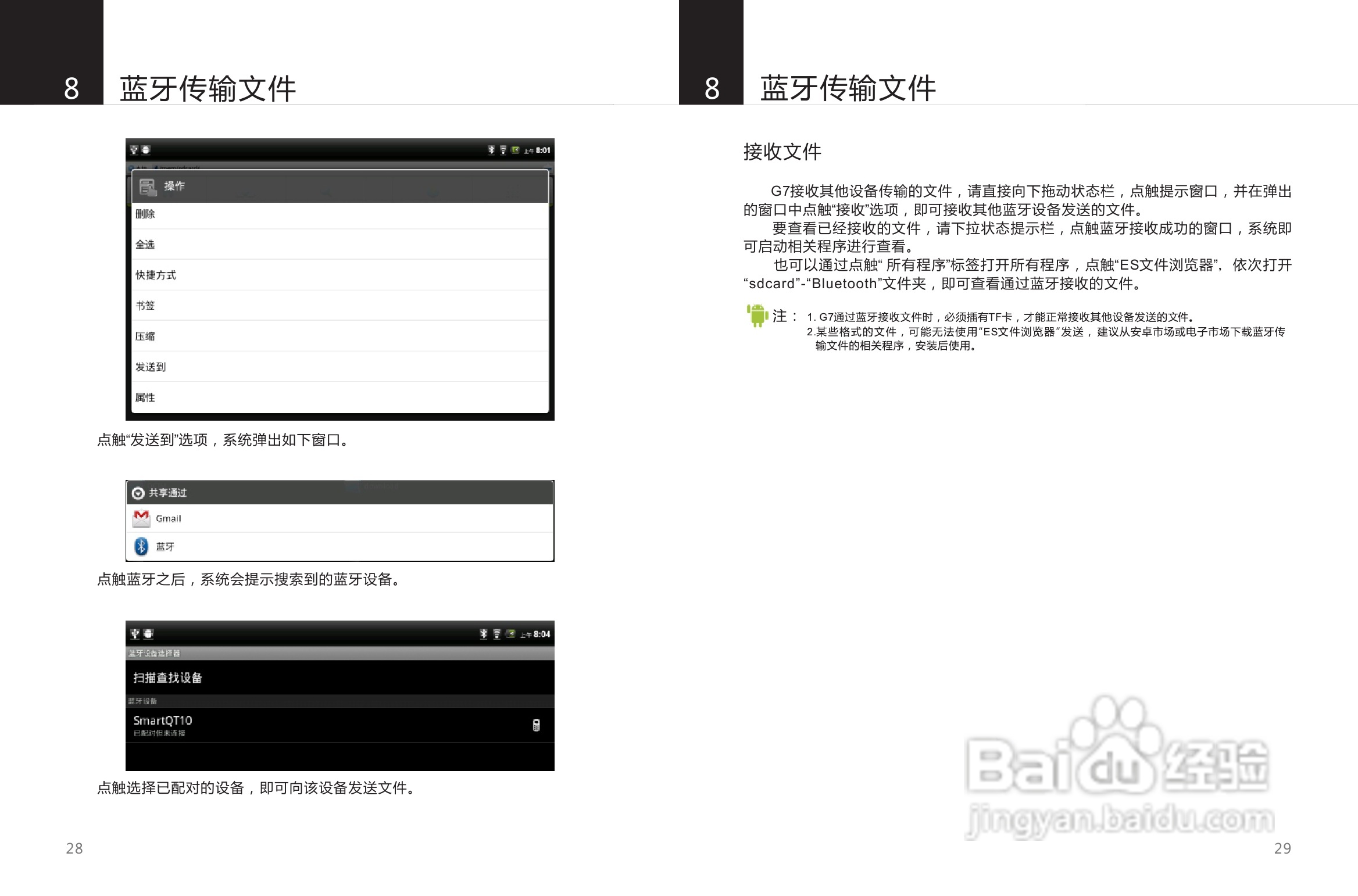Viewport: 1358px width, 896px height.
Task: Click the 操作 dialog header file icon
Action: click(148, 186)
